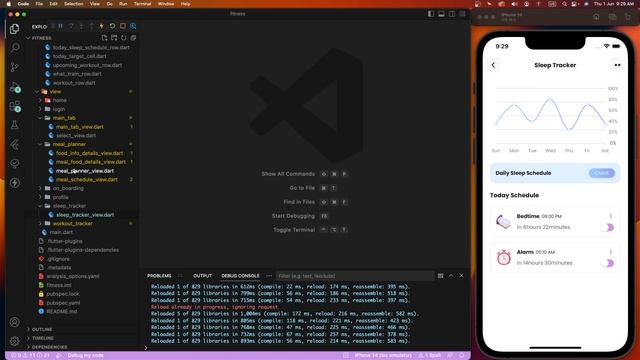Tap Check button on Daily Sleep Schedule
The image size is (640, 360).
pyautogui.click(x=601, y=173)
